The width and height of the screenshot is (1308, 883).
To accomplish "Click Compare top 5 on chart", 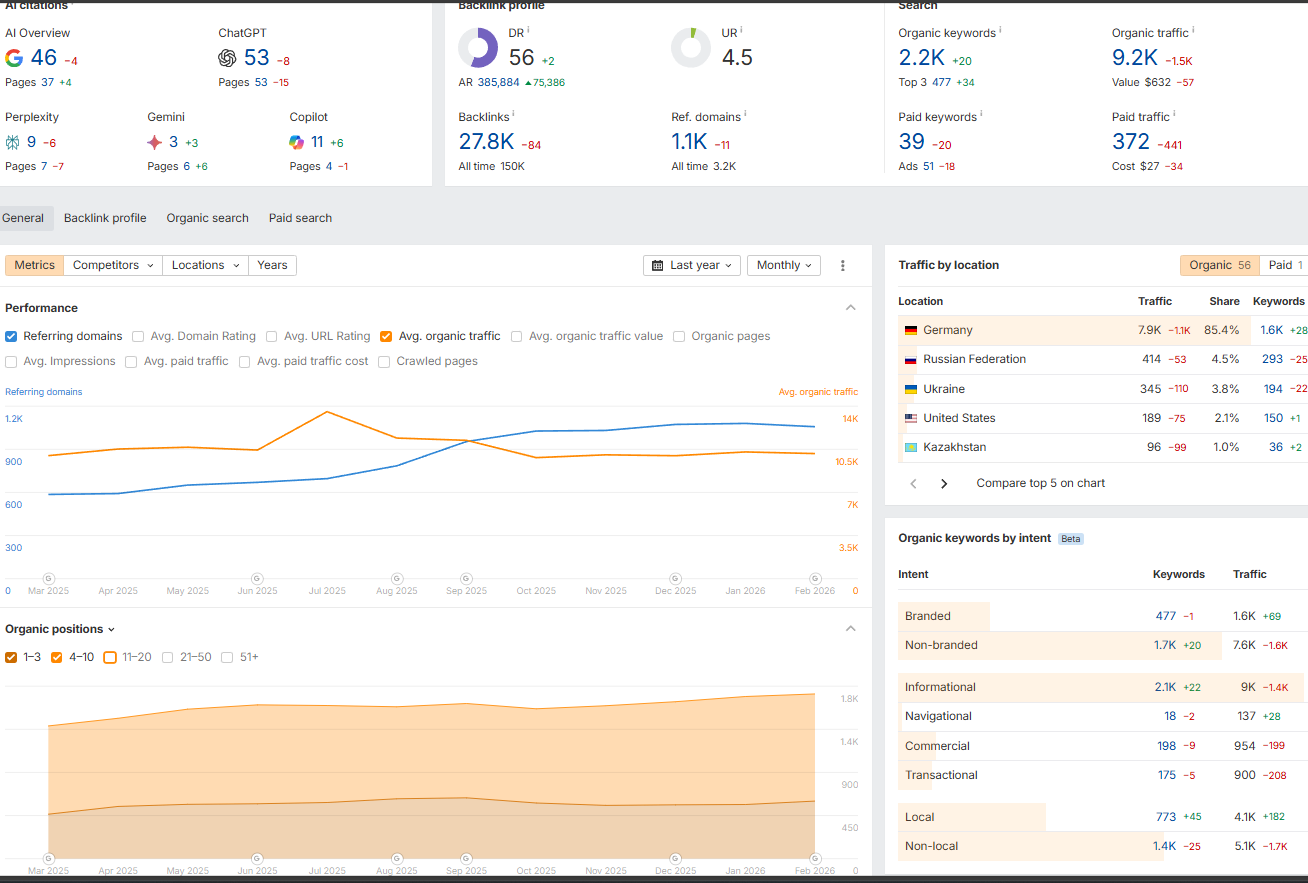I will [x=1040, y=483].
